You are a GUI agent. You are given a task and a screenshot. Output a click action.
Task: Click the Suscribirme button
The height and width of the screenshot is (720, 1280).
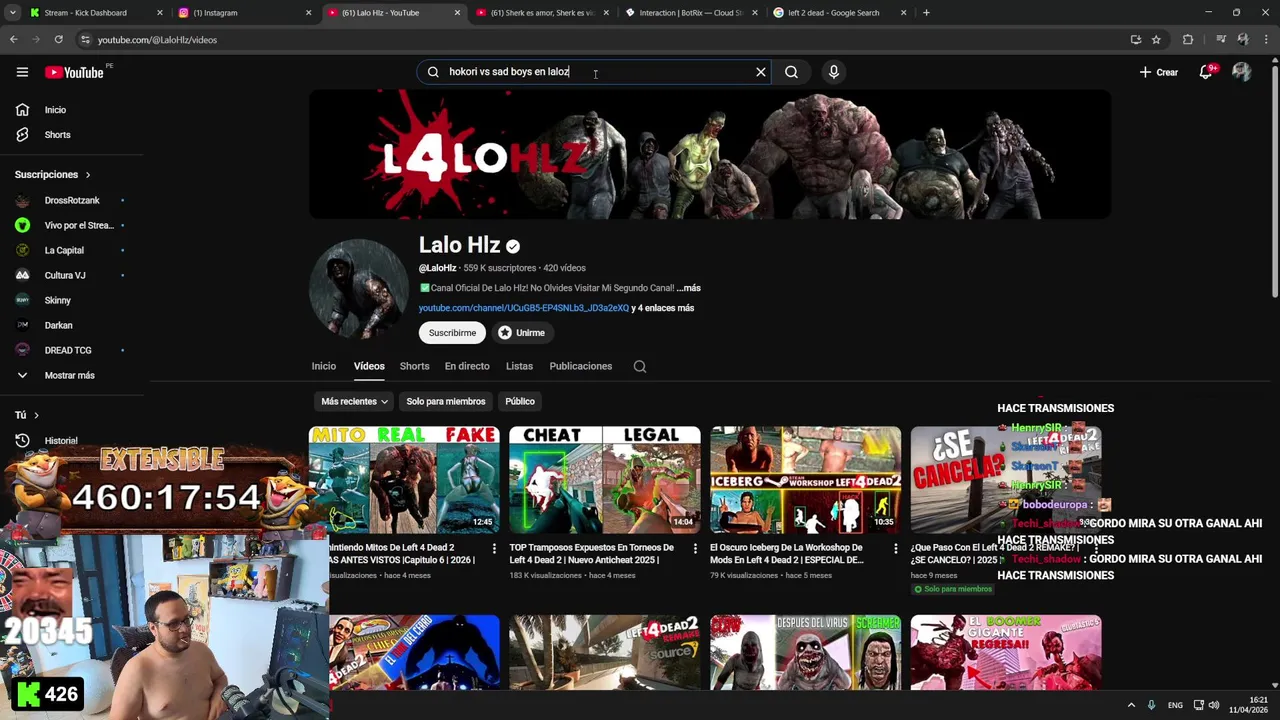point(452,333)
